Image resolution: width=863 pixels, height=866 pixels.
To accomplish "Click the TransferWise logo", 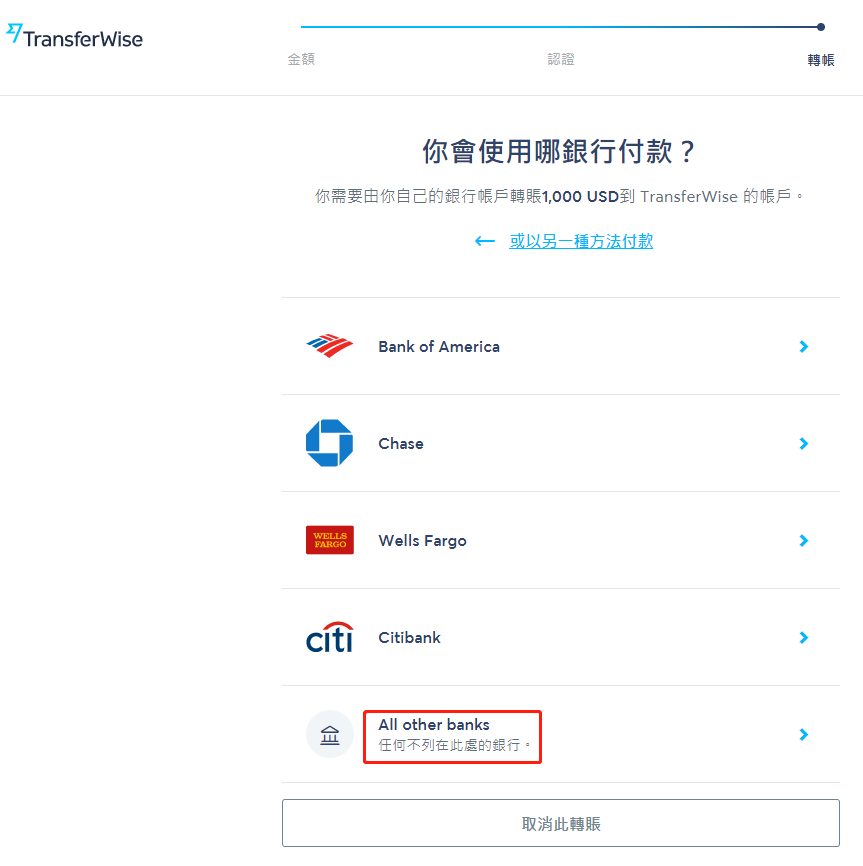I will tap(75, 36).
